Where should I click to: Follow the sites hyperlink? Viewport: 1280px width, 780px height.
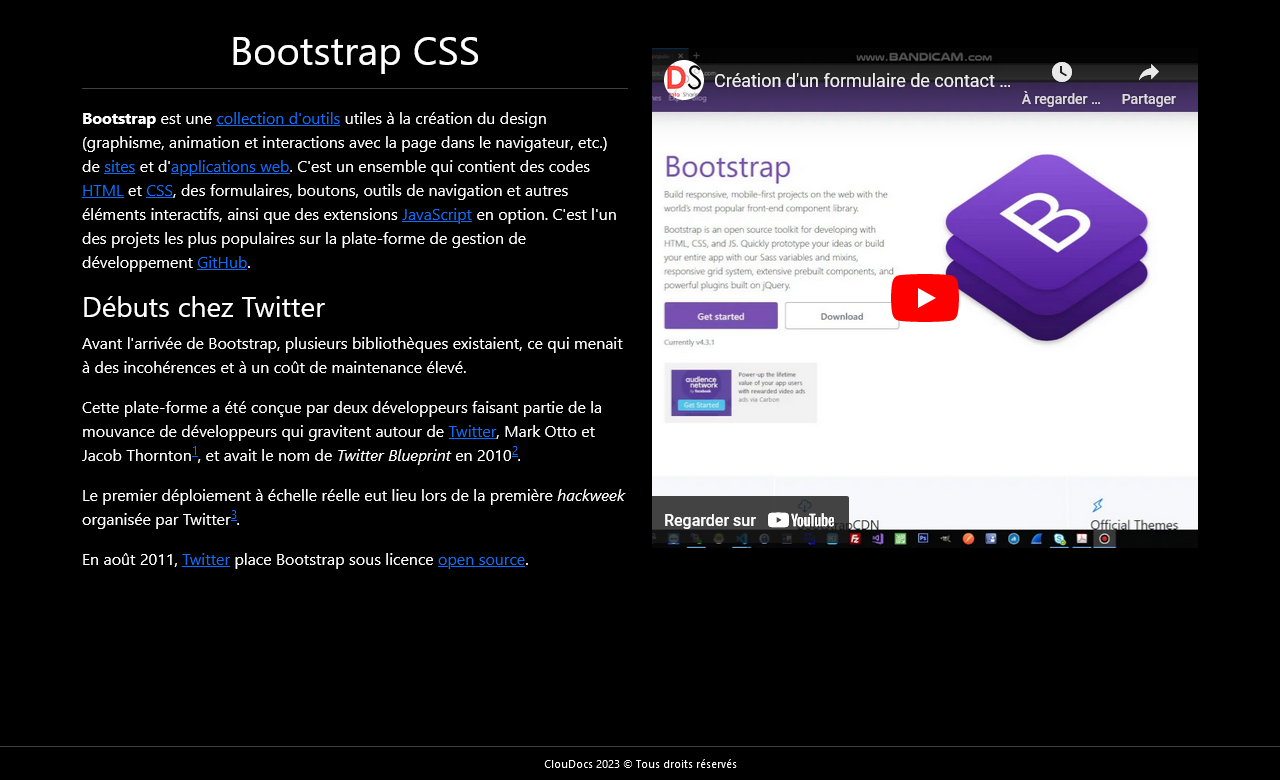119,166
